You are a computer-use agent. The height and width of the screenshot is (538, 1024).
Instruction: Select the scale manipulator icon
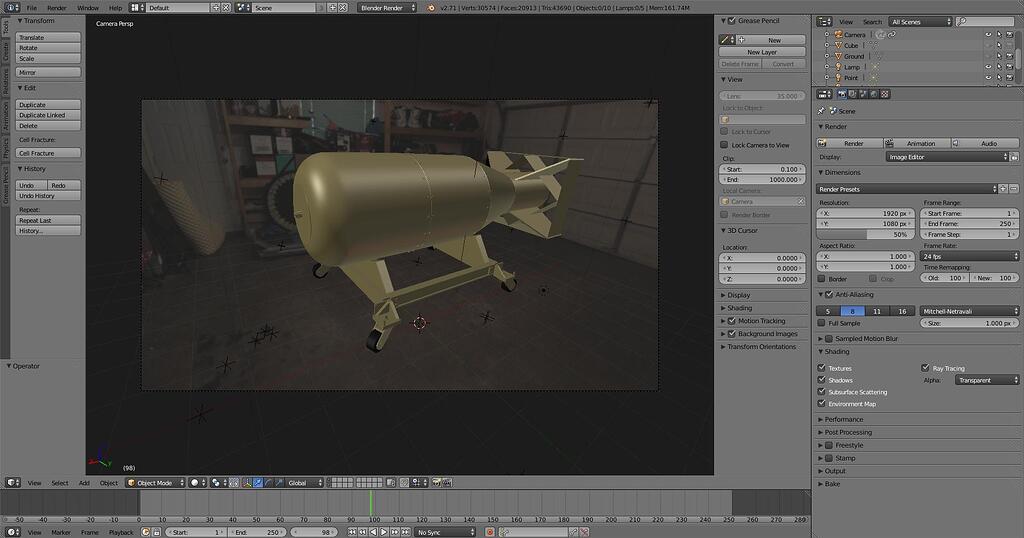[x=279, y=483]
